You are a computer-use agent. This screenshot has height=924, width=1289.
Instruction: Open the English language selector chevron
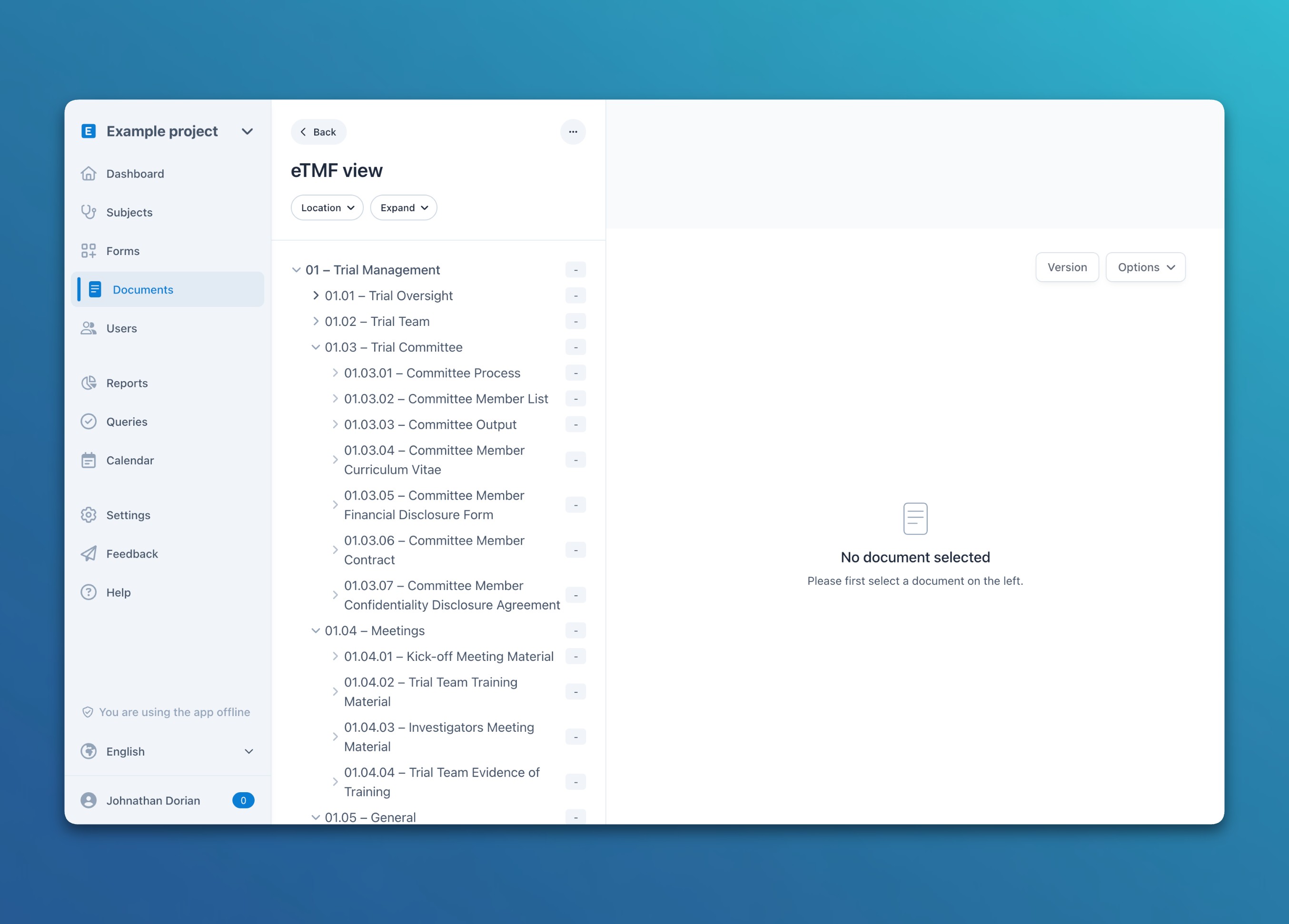coord(249,751)
